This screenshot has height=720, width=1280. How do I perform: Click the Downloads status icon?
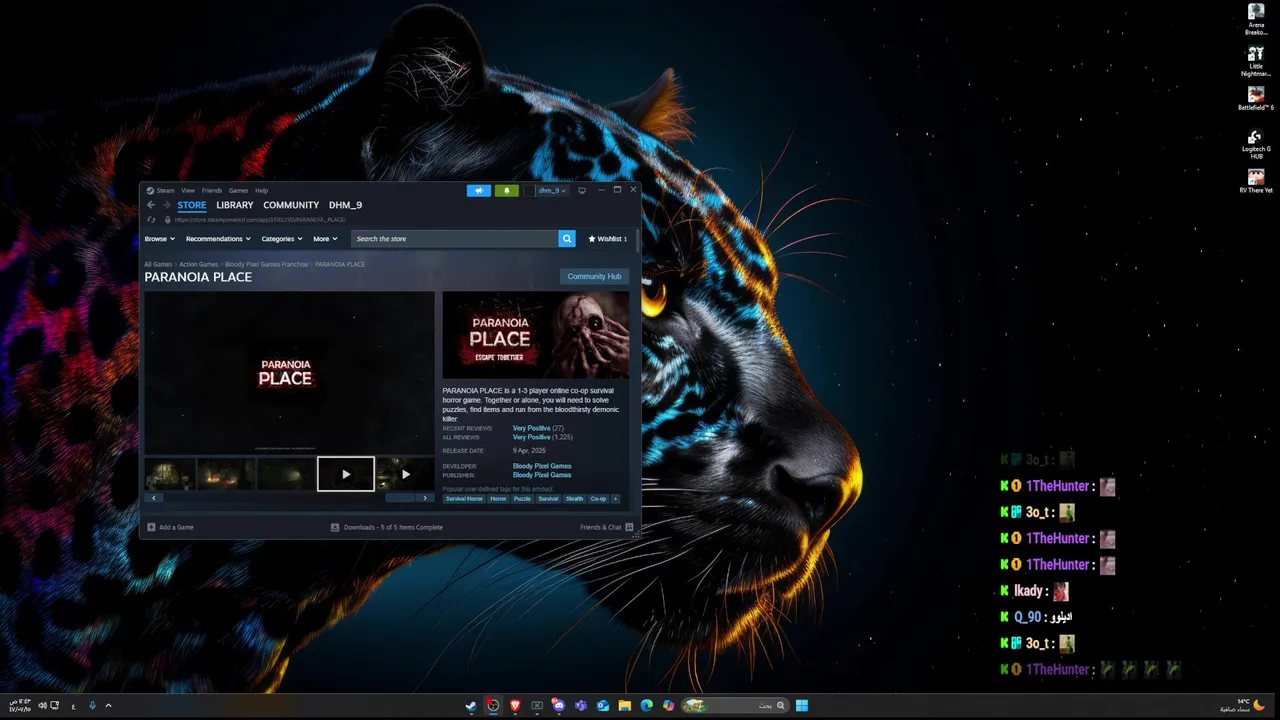335,527
